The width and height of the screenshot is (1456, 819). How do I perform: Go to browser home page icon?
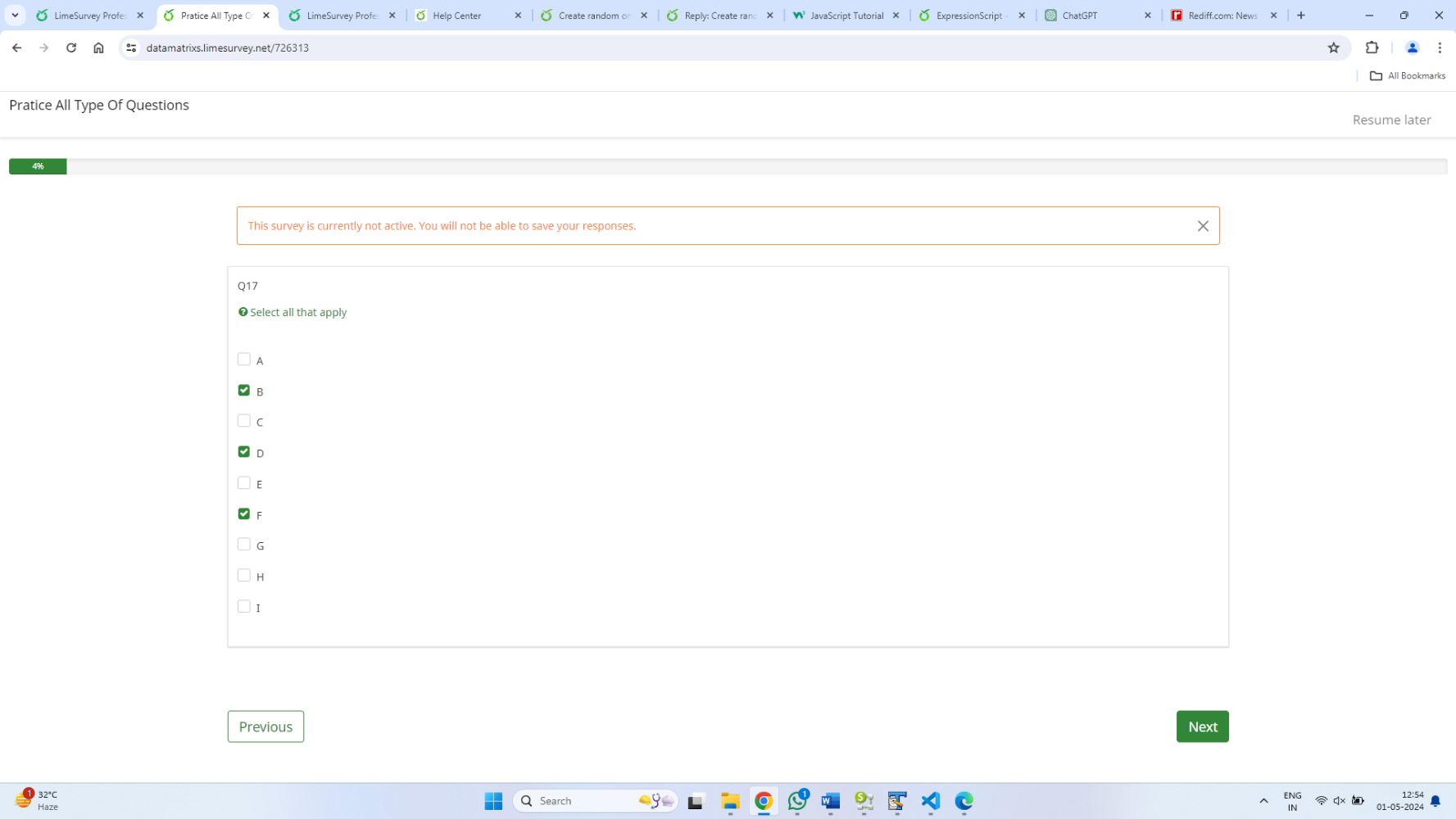tap(98, 48)
